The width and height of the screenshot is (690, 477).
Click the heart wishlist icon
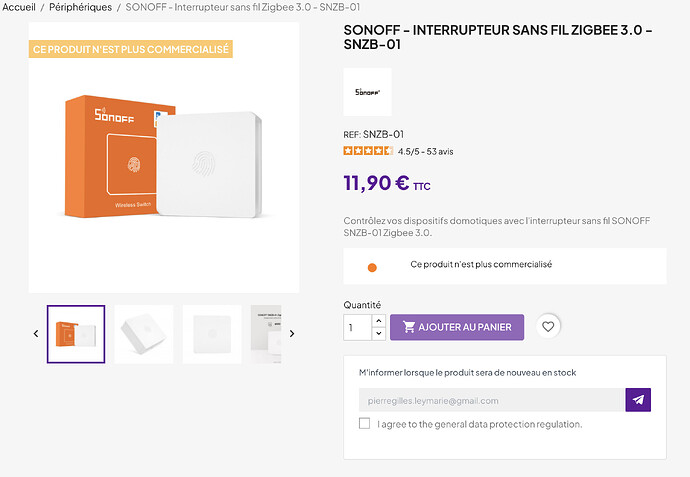[x=547, y=326]
